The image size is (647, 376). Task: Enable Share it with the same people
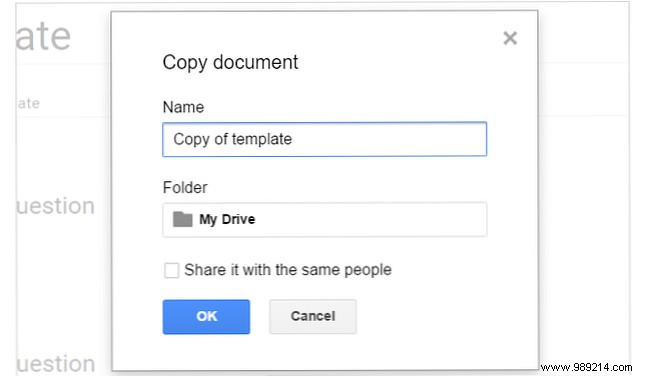click(x=172, y=270)
